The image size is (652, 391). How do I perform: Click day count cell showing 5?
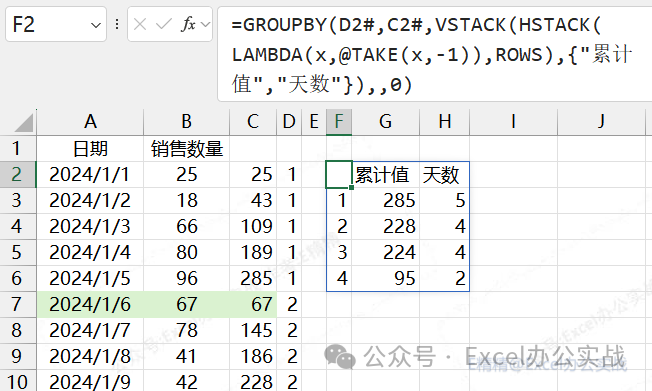click(x=445, y=200)
